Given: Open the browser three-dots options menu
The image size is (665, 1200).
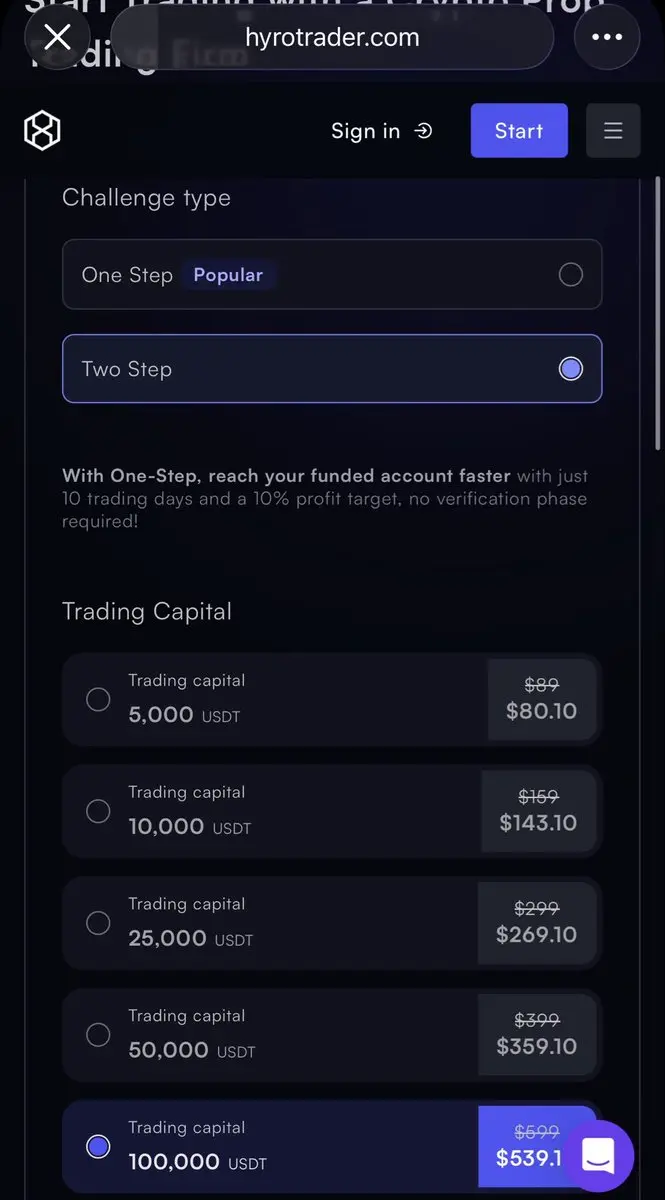Looking at the screenshot, I should (607, 38).
